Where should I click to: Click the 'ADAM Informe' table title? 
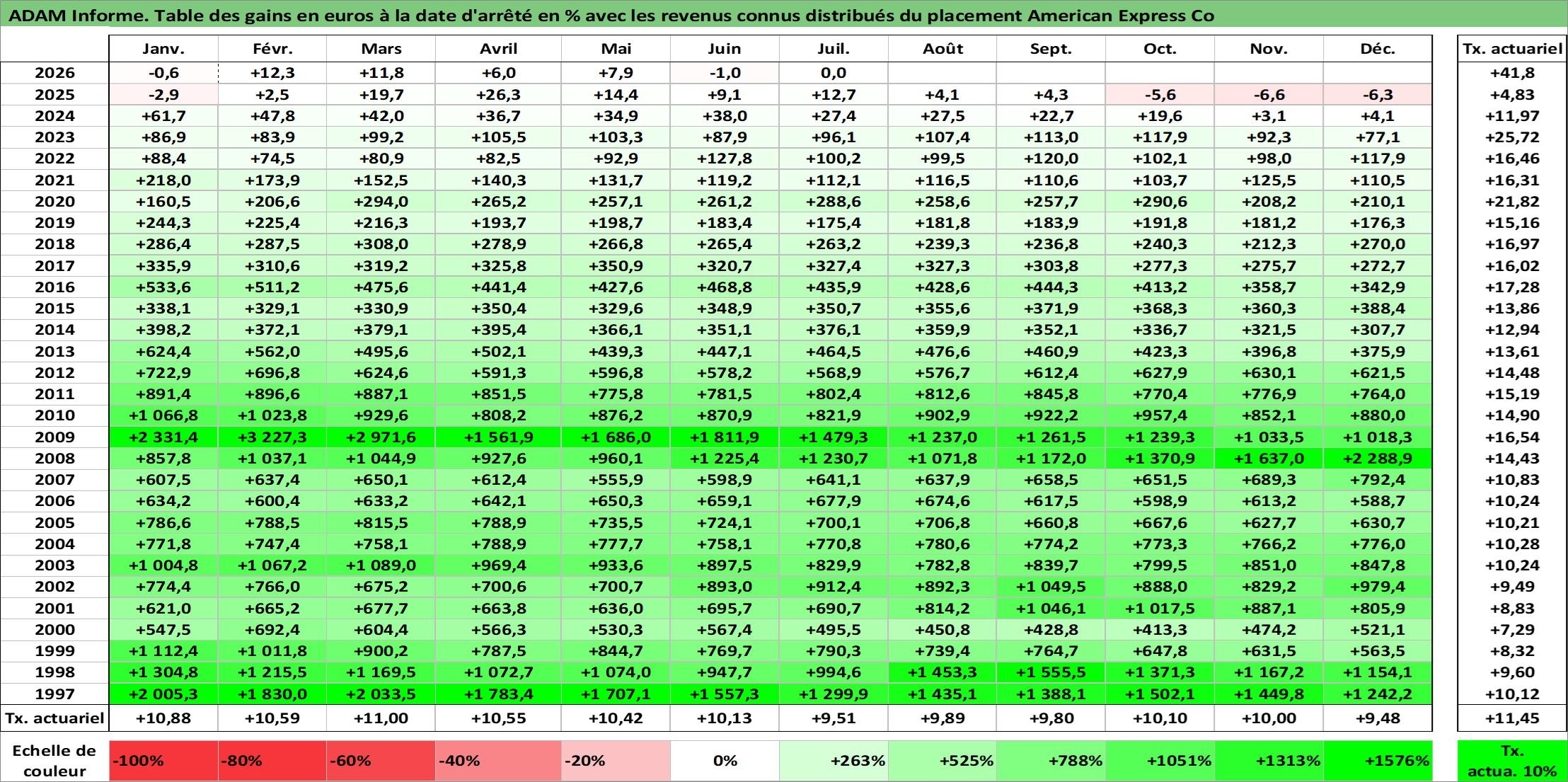(611, 16)
